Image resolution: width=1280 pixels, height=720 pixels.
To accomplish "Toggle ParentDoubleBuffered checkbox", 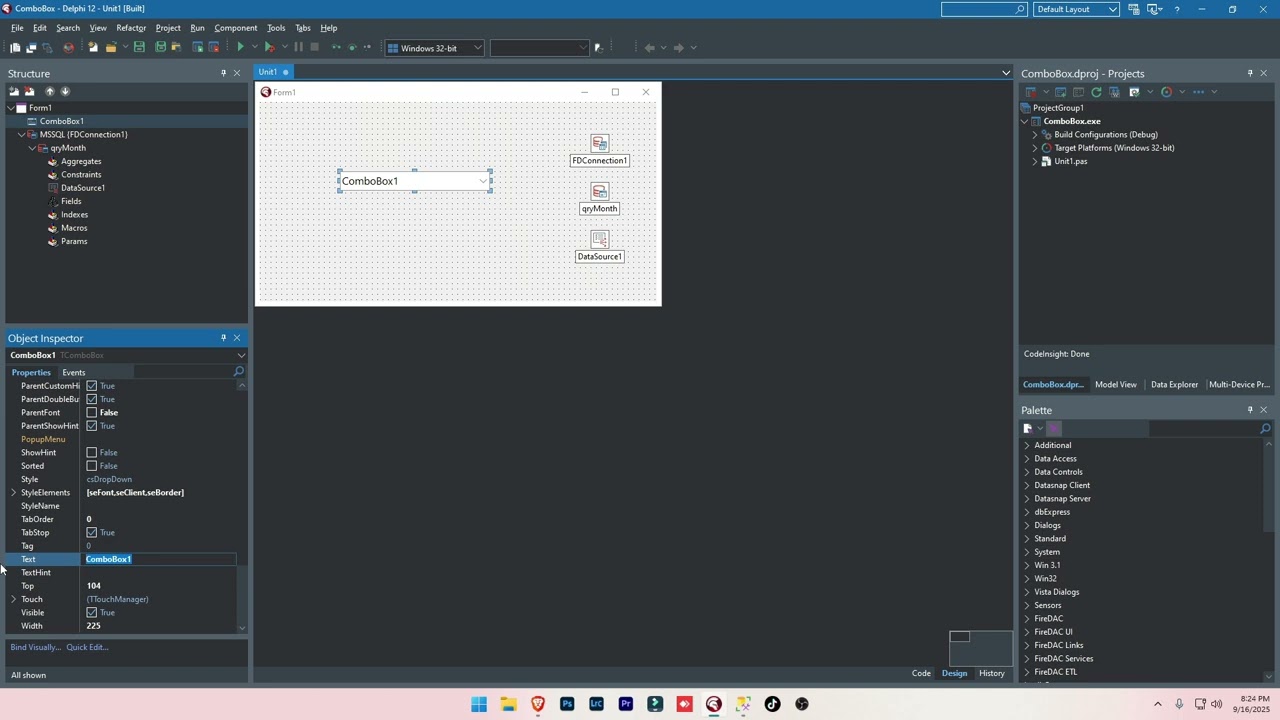I will coord(92,399).
